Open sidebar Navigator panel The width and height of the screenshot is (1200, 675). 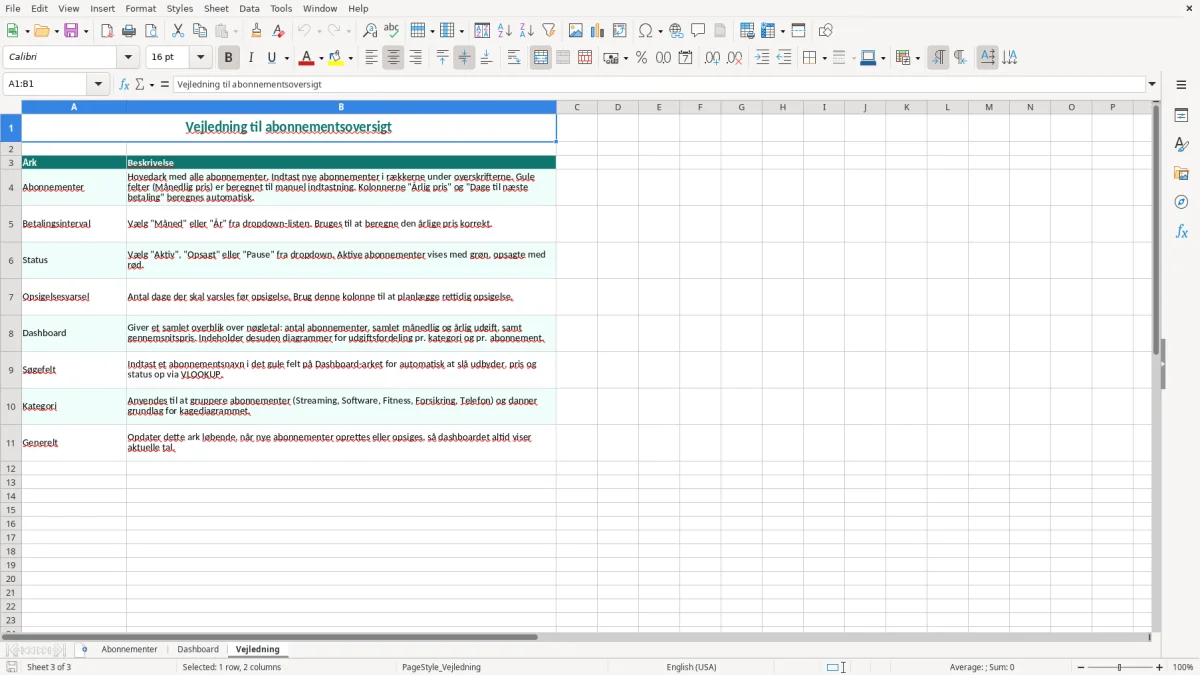click(1181, 203)
